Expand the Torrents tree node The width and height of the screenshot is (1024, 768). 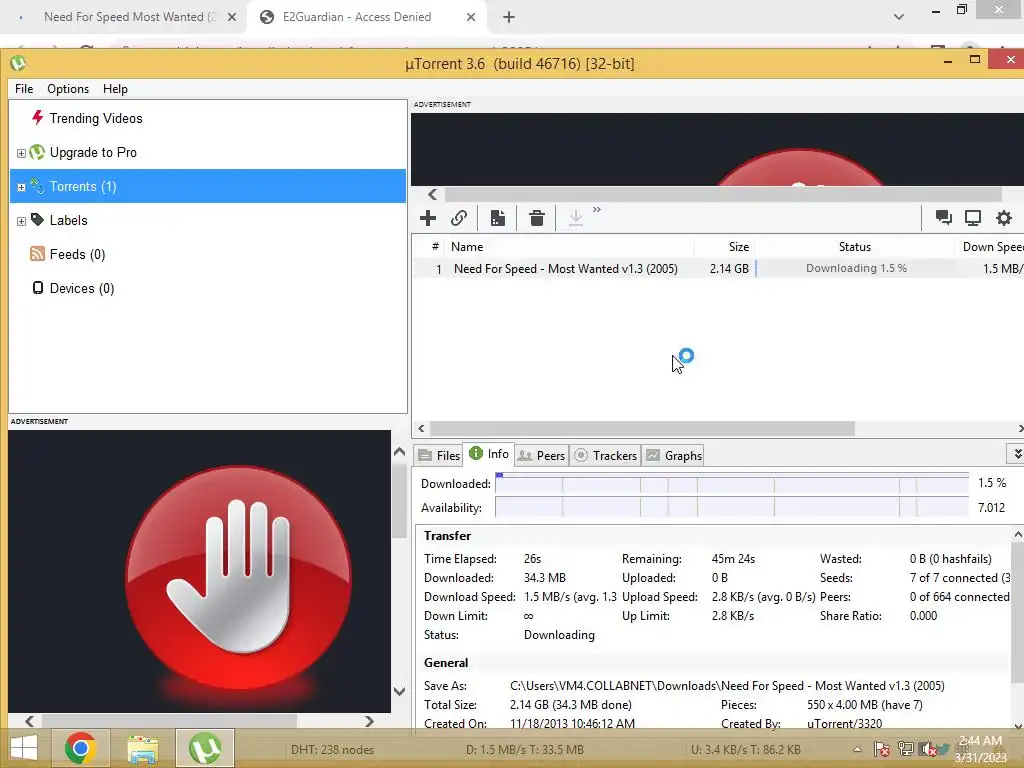pyautogui.click(x=21, y=187)
